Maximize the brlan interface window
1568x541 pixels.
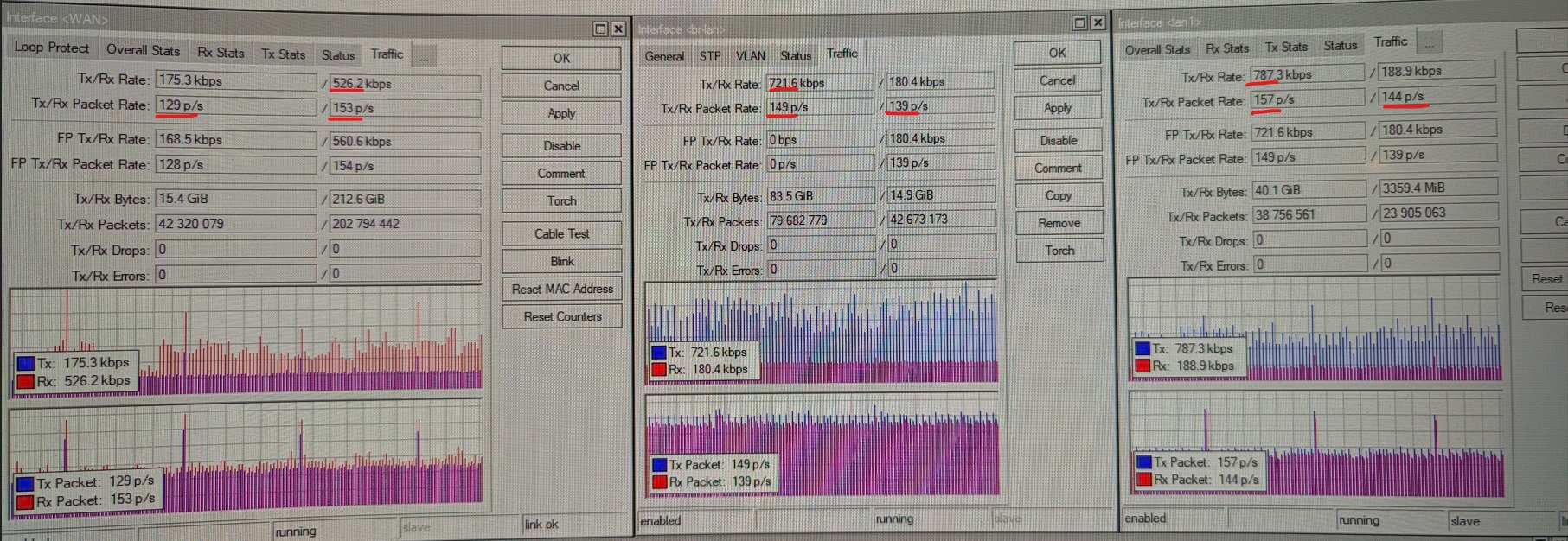(1079, 22)
